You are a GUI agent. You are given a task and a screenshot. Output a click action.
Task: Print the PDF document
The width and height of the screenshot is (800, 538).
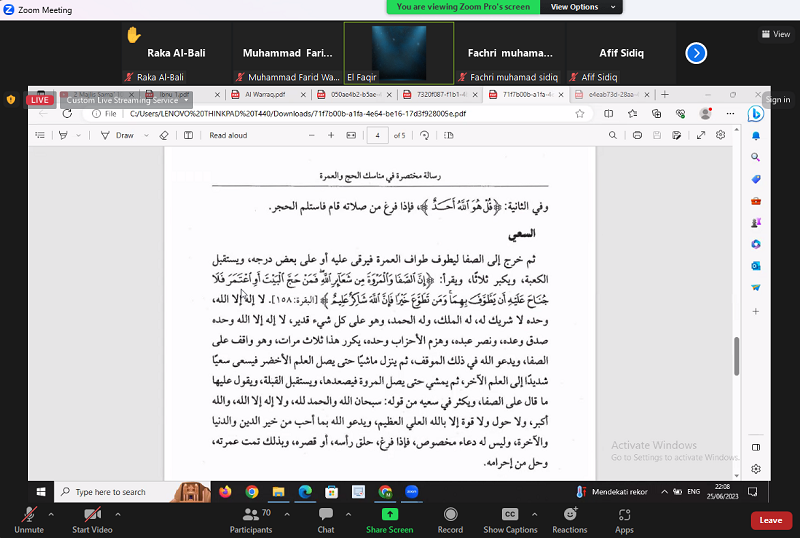(637, 135)
